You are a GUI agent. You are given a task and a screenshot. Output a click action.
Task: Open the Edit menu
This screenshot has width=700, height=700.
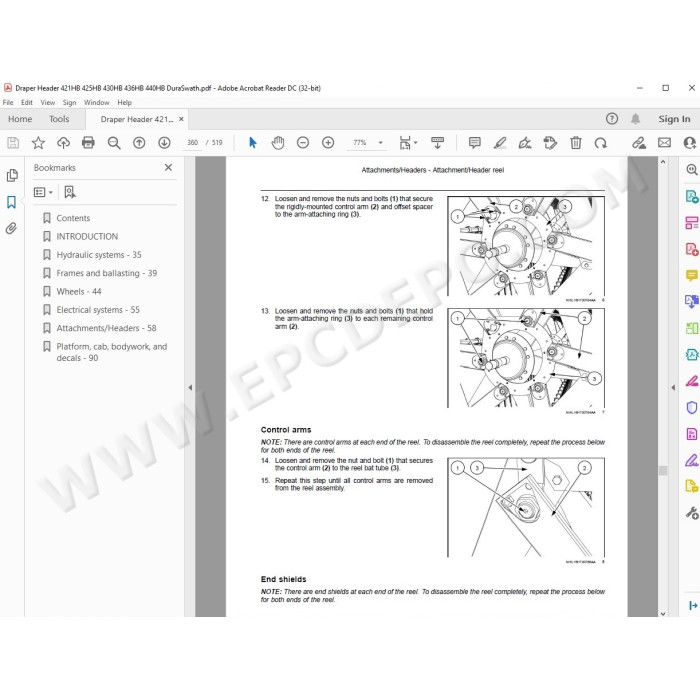[27, 103]
